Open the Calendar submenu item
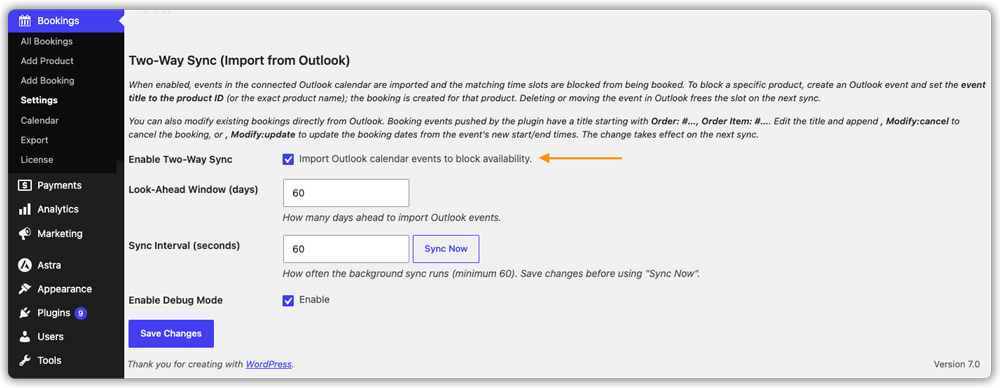 pos(40,120)
